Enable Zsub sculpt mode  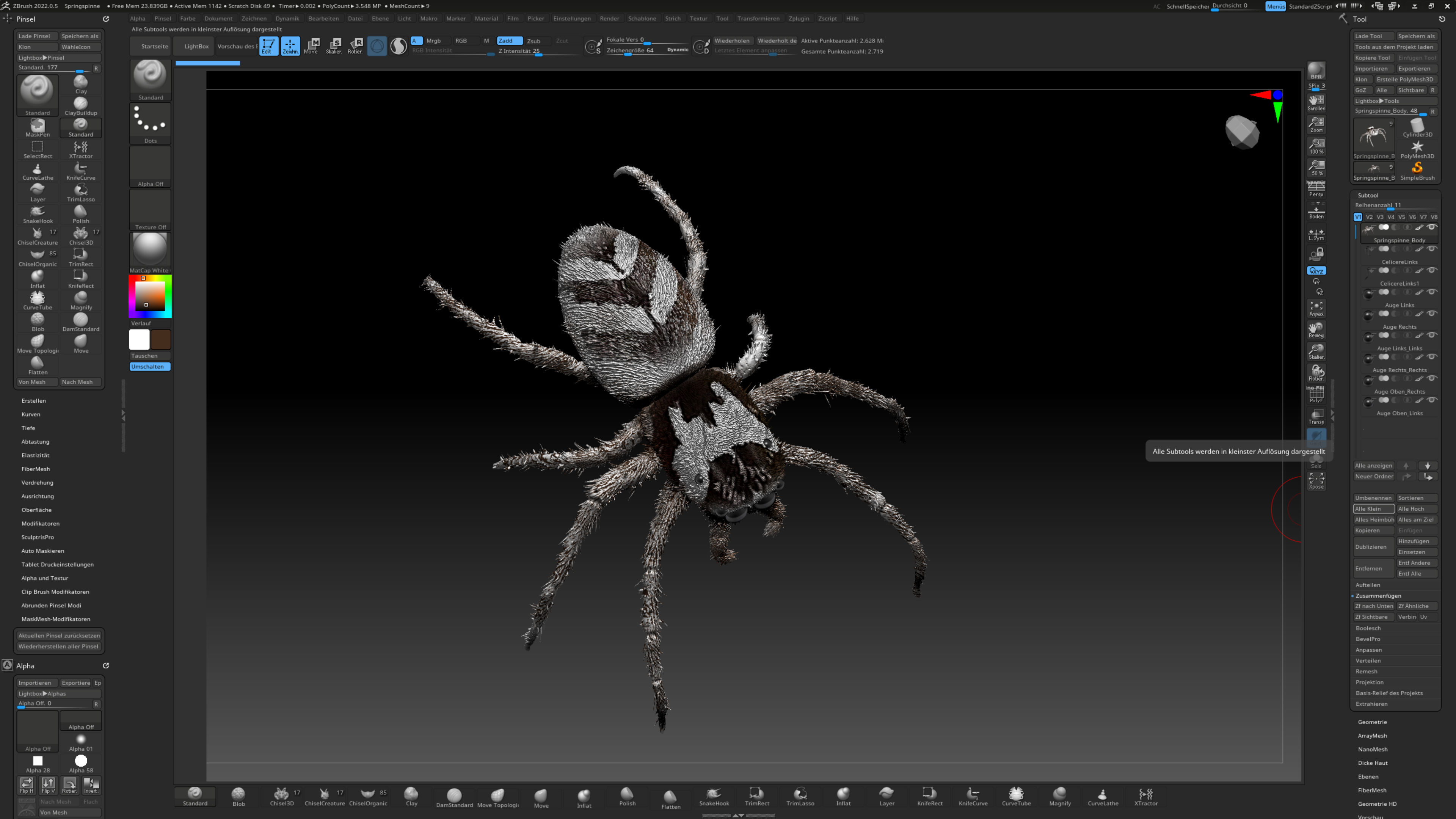[533, 41]
